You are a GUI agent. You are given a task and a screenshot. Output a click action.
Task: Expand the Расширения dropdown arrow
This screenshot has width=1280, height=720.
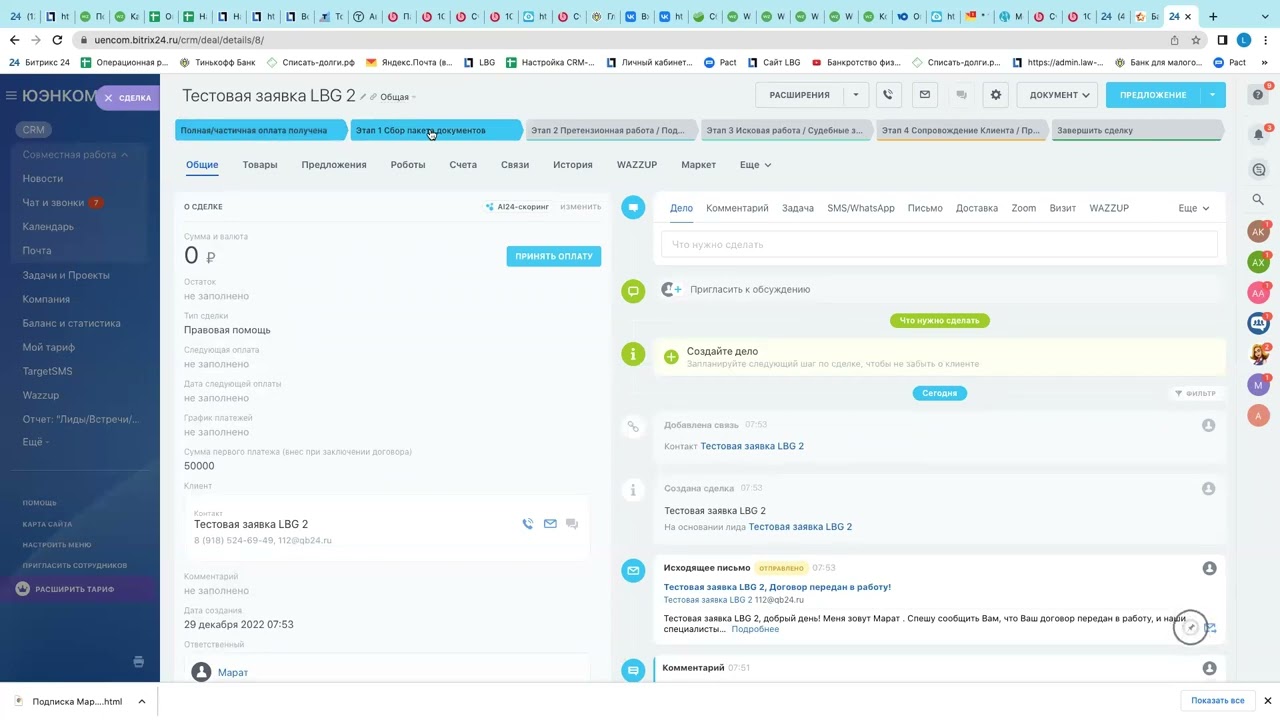(x=856, y=95)
